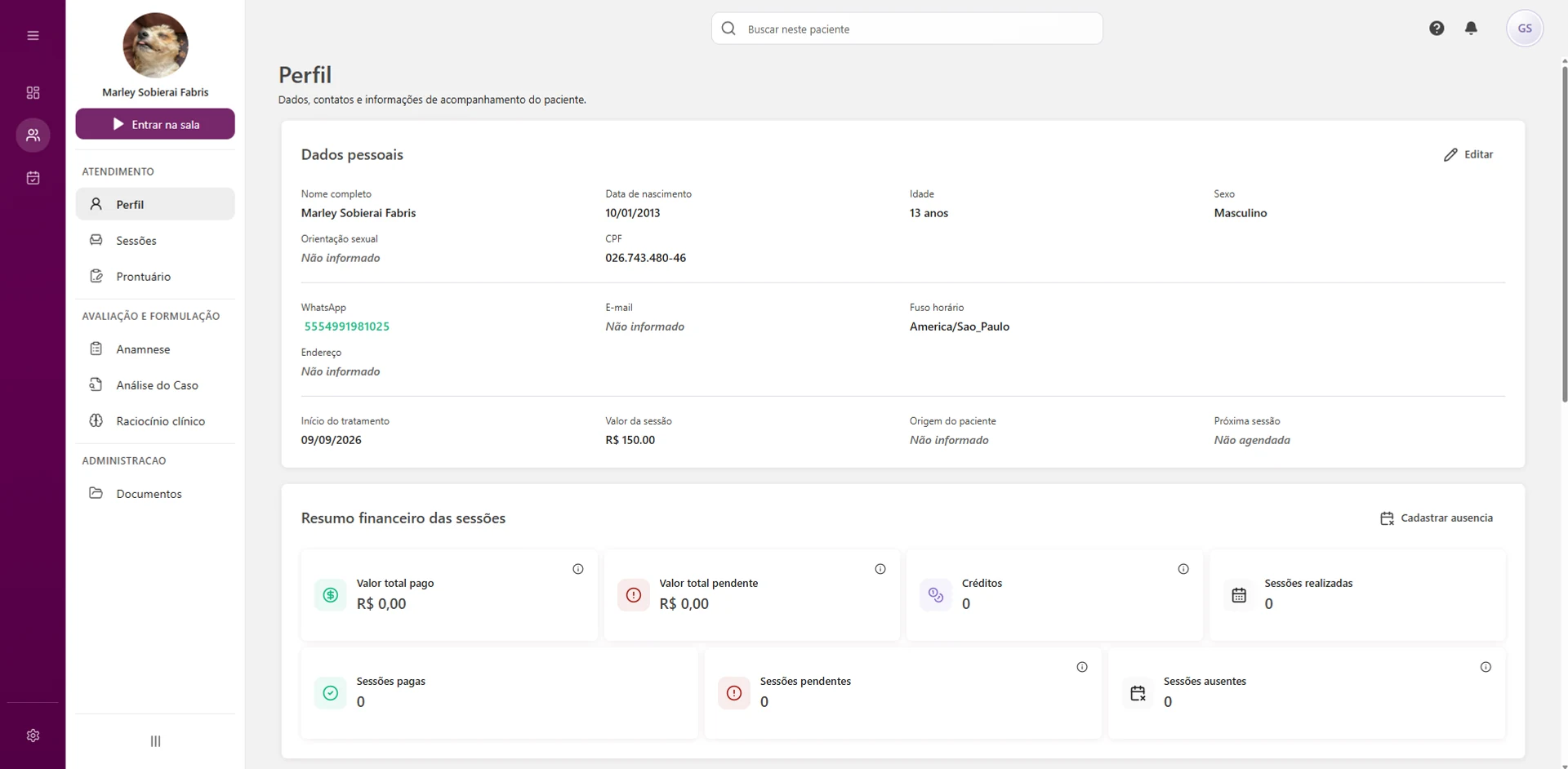The height and width of the screenshot is (769, 1568).
Task: Click the patient profile photo
Action: pos(155,45)
